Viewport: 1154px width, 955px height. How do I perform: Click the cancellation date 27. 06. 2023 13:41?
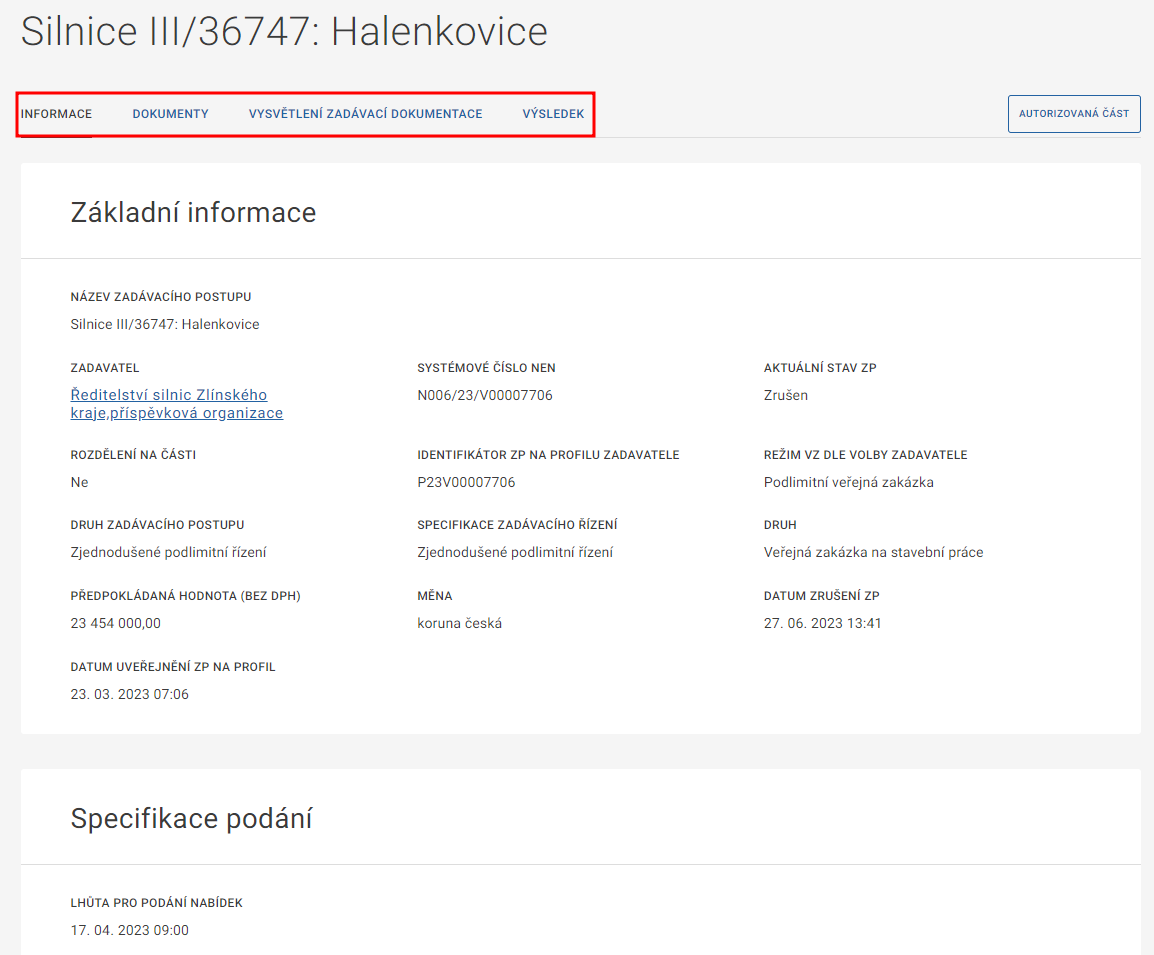[x=822, y=623]
